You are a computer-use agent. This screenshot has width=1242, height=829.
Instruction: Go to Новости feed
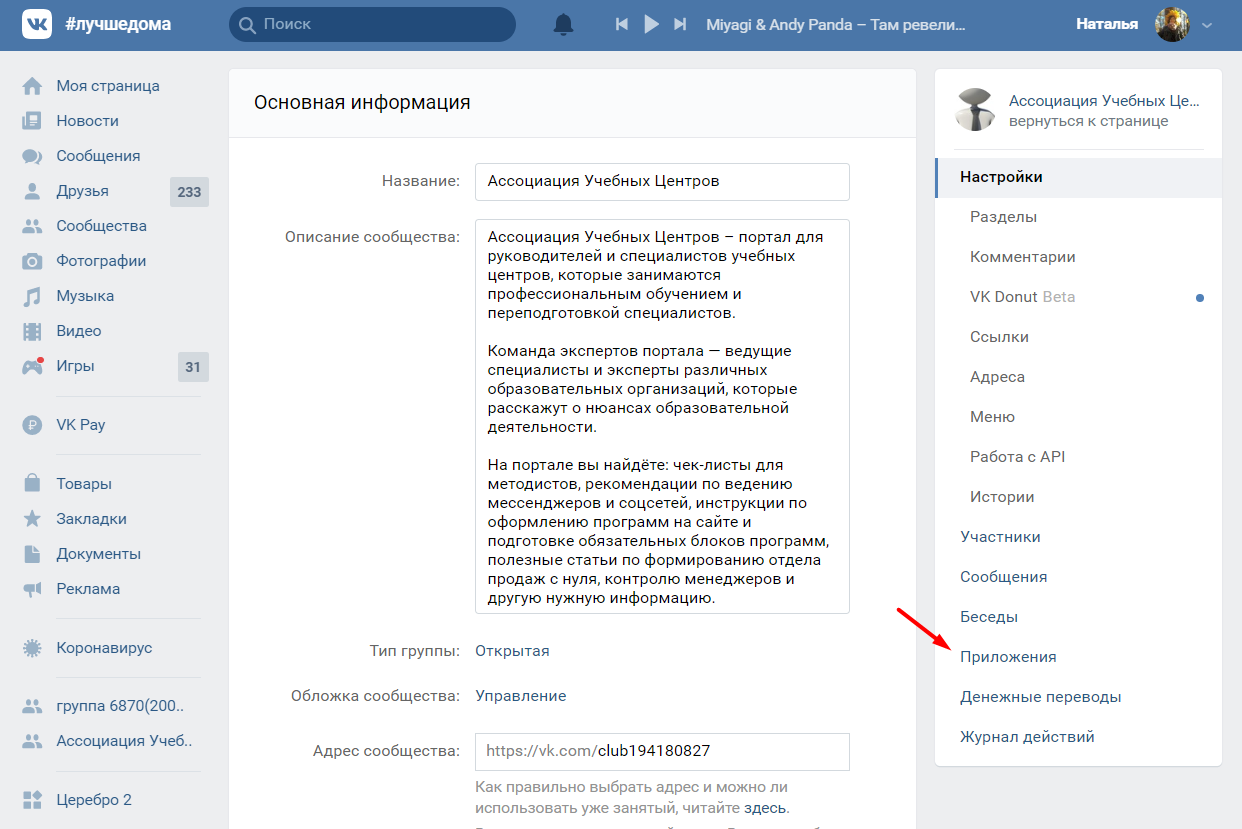point(88,121)
